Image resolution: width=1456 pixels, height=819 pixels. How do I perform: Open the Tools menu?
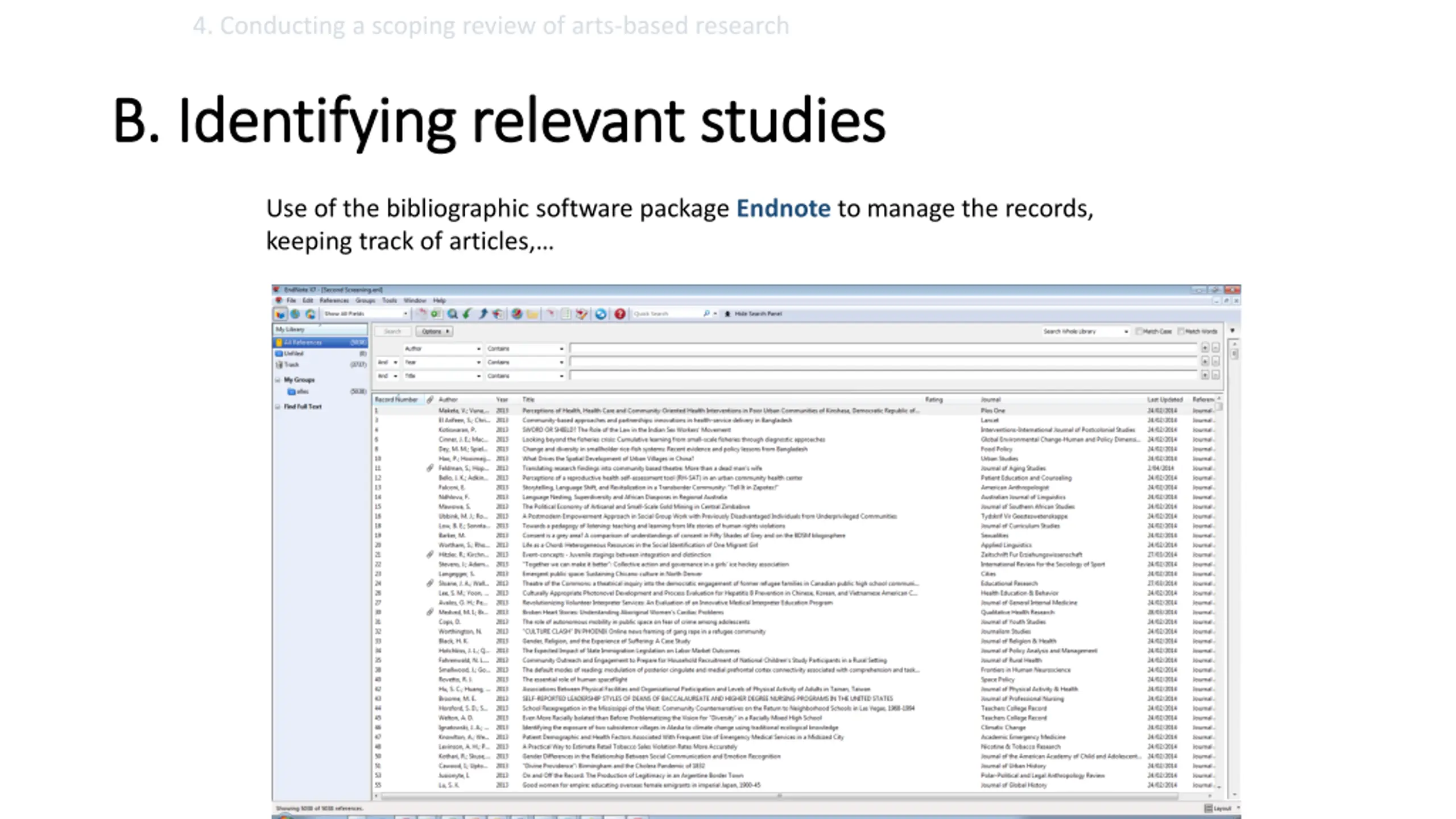click(x=390, y=300)
